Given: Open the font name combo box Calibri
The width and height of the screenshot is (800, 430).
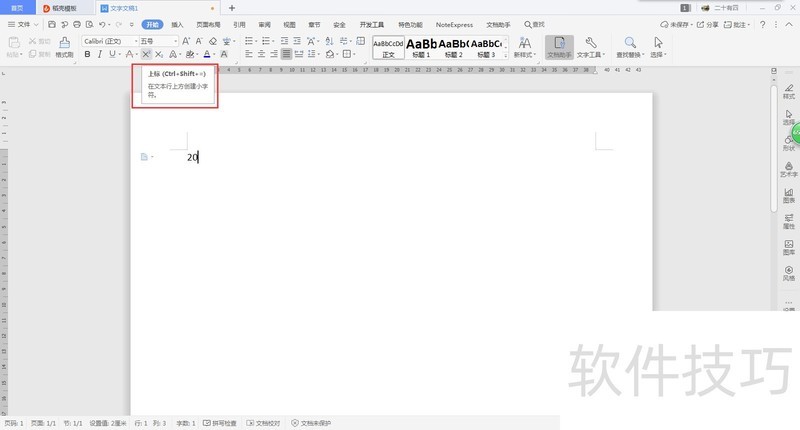Looking at the screenshot, I should pos(110,41).
